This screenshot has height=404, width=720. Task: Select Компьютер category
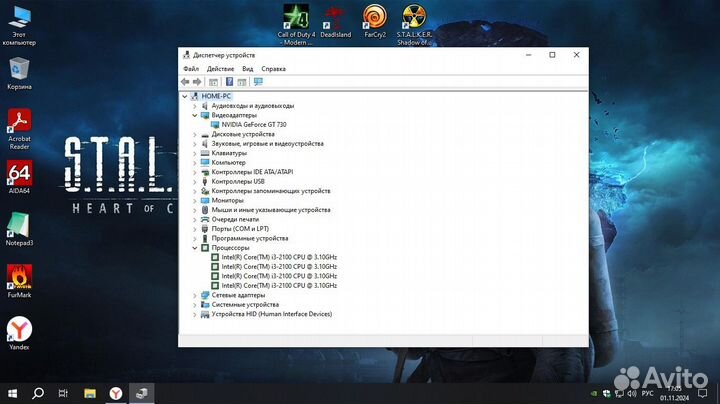[x=229, y=163]
